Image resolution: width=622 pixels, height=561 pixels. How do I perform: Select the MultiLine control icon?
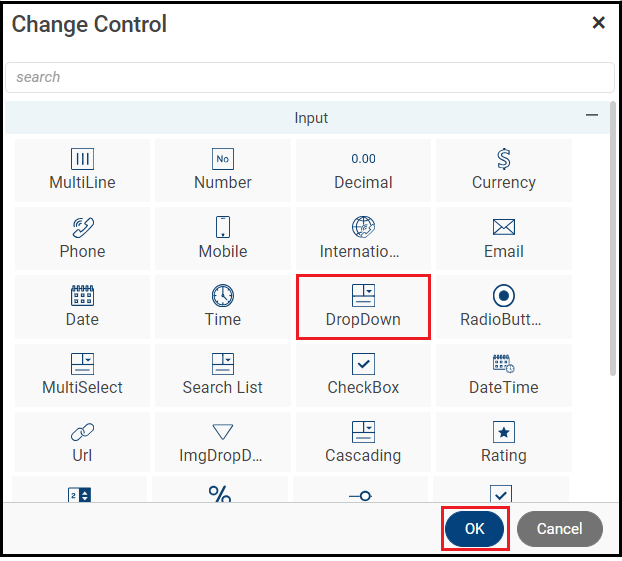(x=82, y=159)
